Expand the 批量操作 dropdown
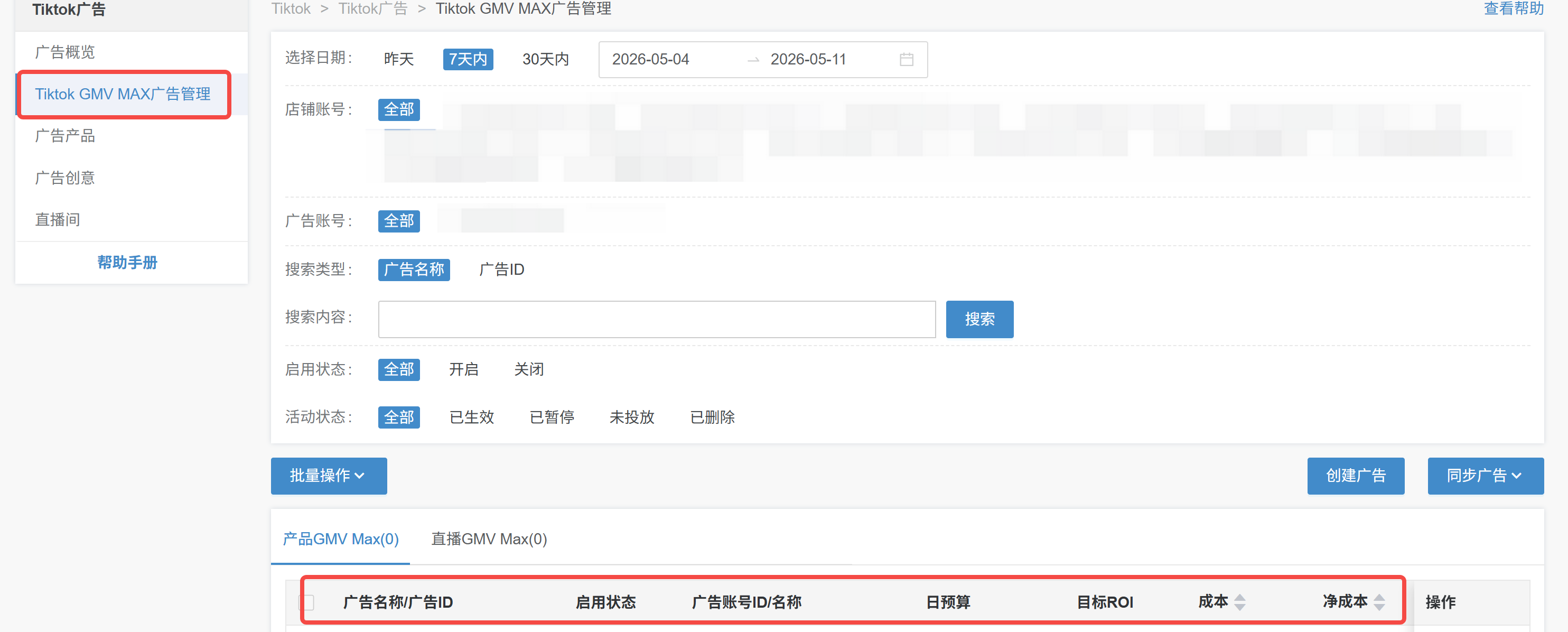 pos(329,476)
